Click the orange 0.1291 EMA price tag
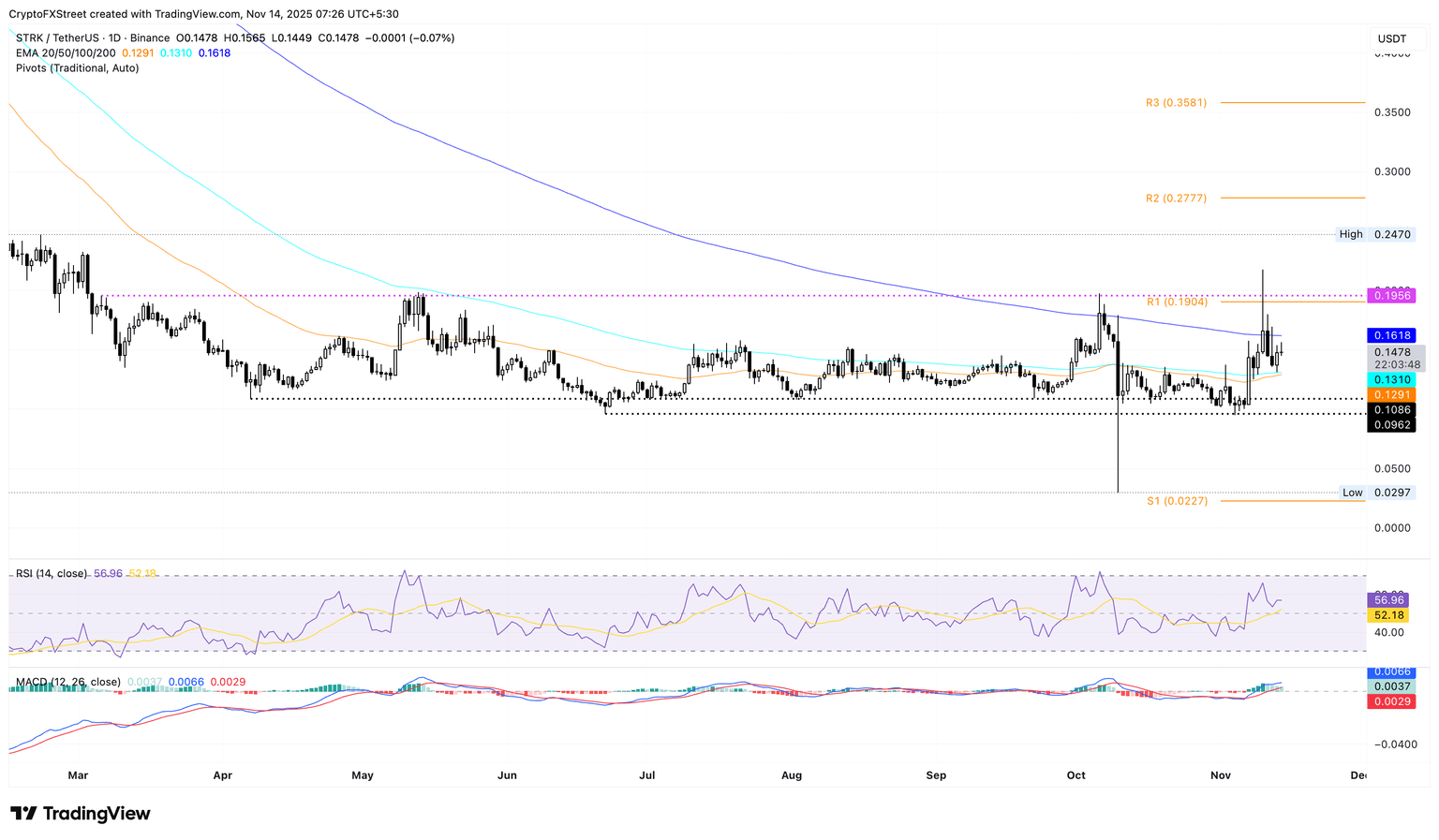Viewport: 1439px width, 840px height. pyautogui.click(x=1393, y=395)
